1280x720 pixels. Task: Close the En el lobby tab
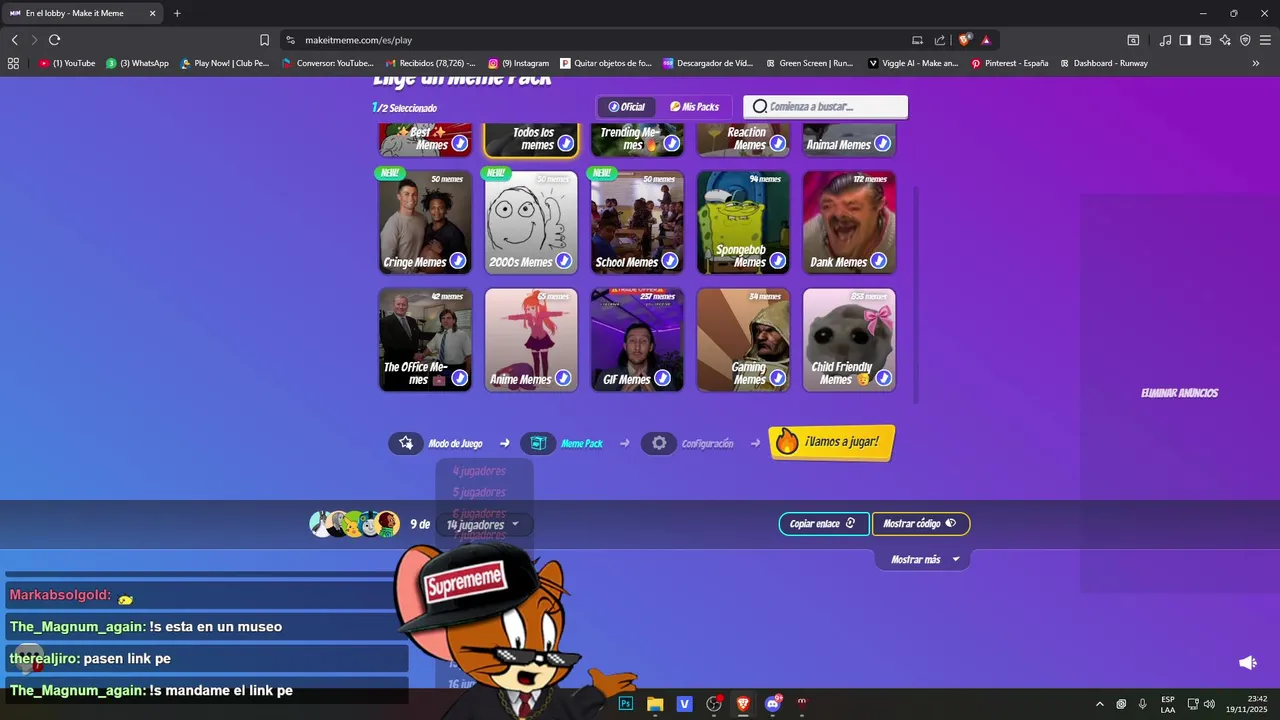152,13
